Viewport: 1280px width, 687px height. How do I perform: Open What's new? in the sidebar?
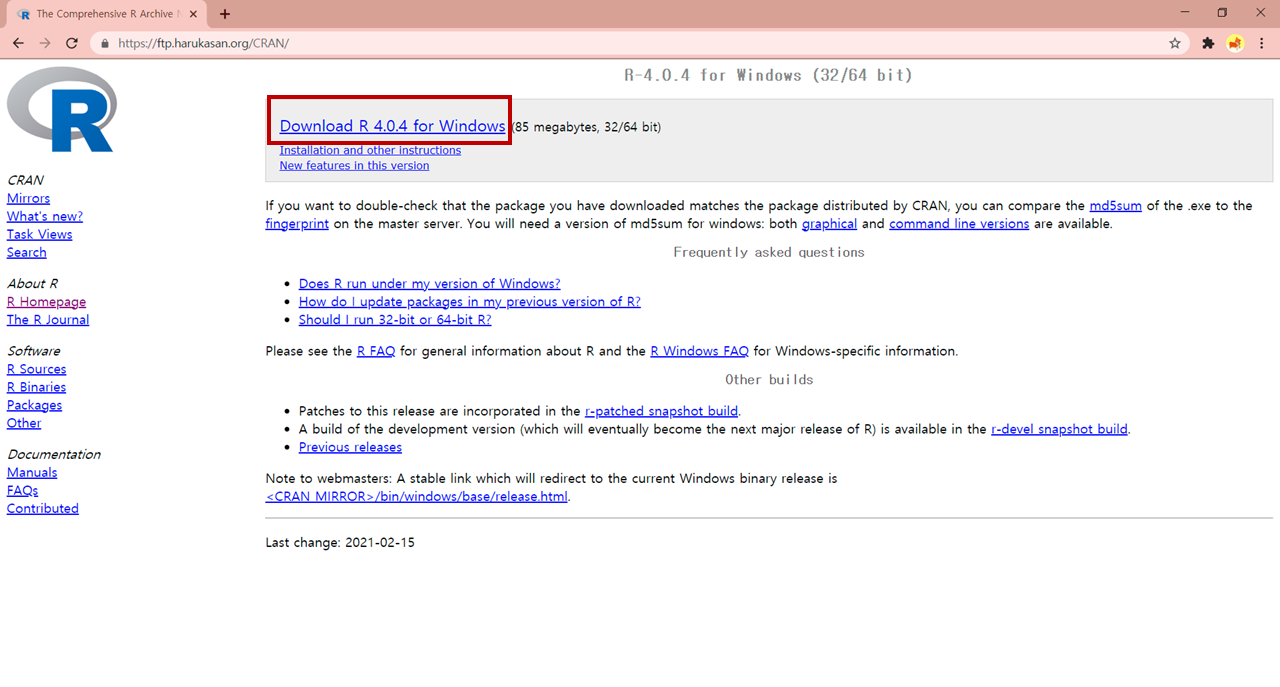click(x=45, y=217)
